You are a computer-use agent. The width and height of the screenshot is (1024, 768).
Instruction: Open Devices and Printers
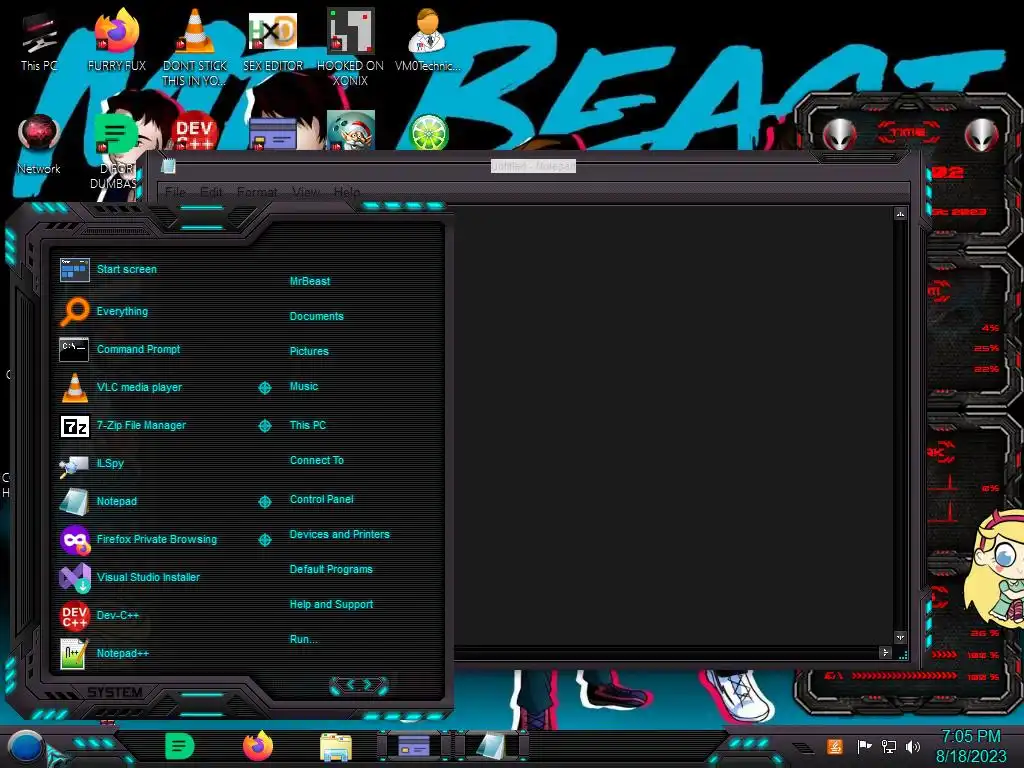pos(339,534)
